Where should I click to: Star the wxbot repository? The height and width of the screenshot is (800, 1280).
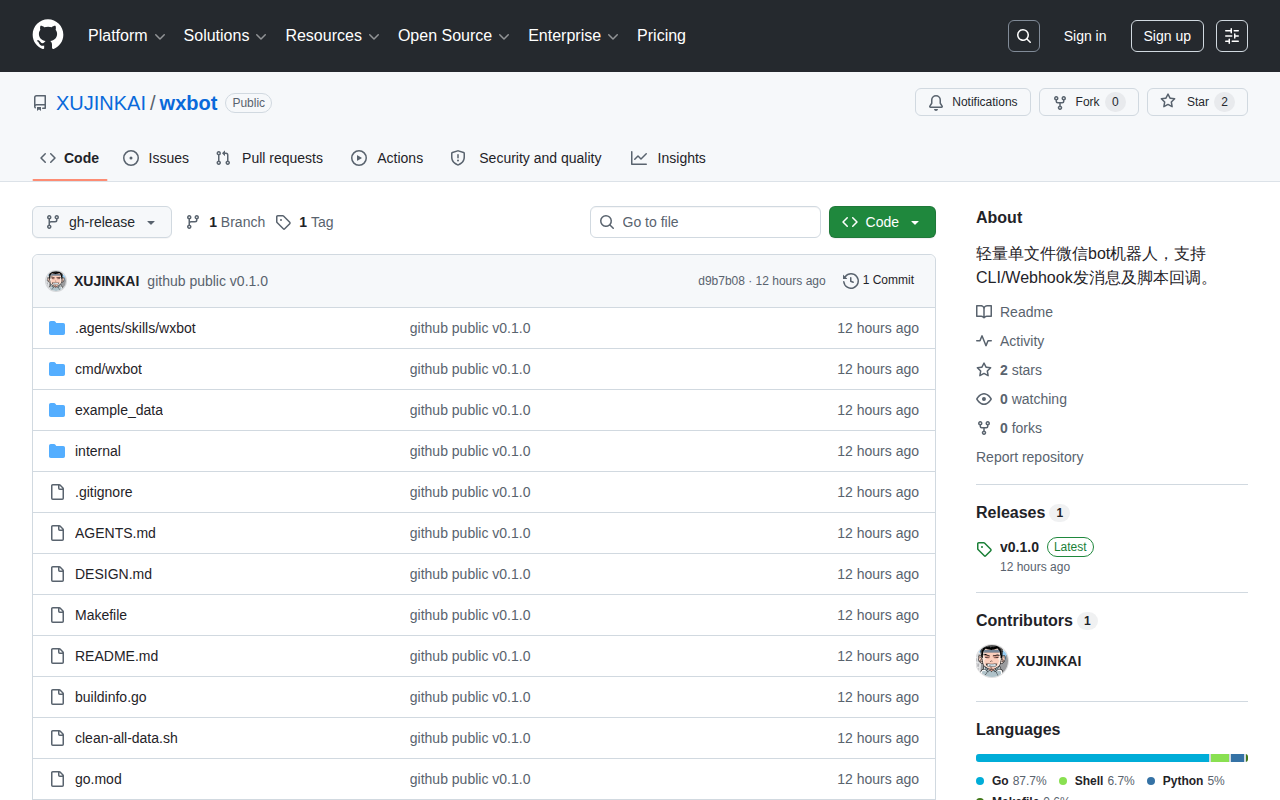[x=1197, y=102]
